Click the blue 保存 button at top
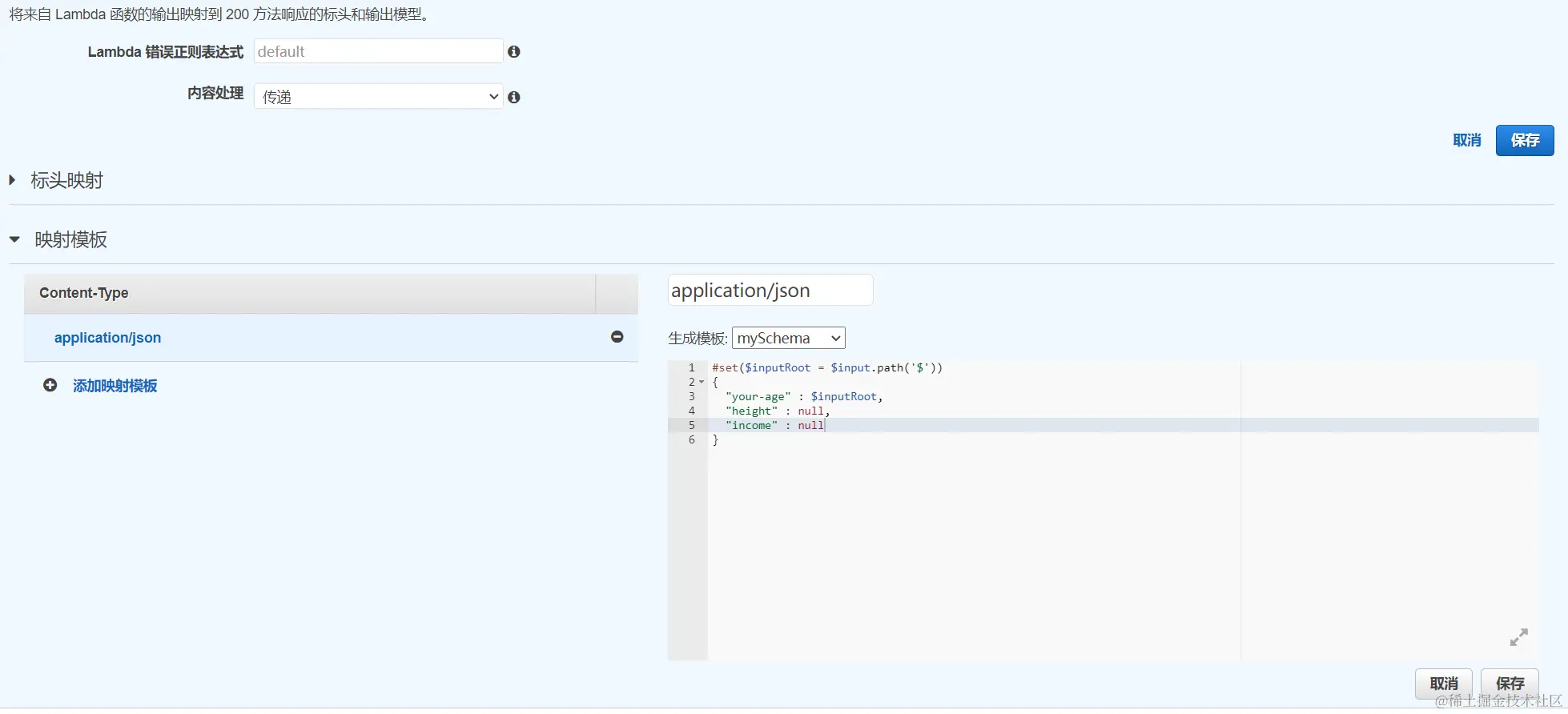 click(x=1524, y=140)
